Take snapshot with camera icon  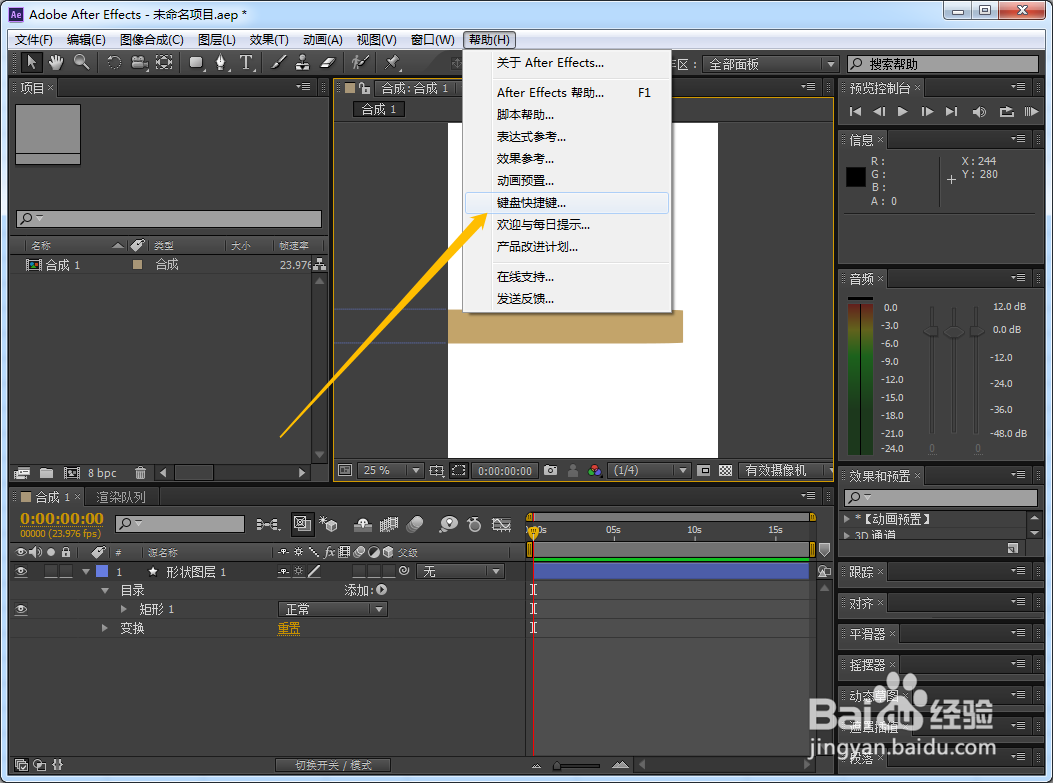[551, 471]
